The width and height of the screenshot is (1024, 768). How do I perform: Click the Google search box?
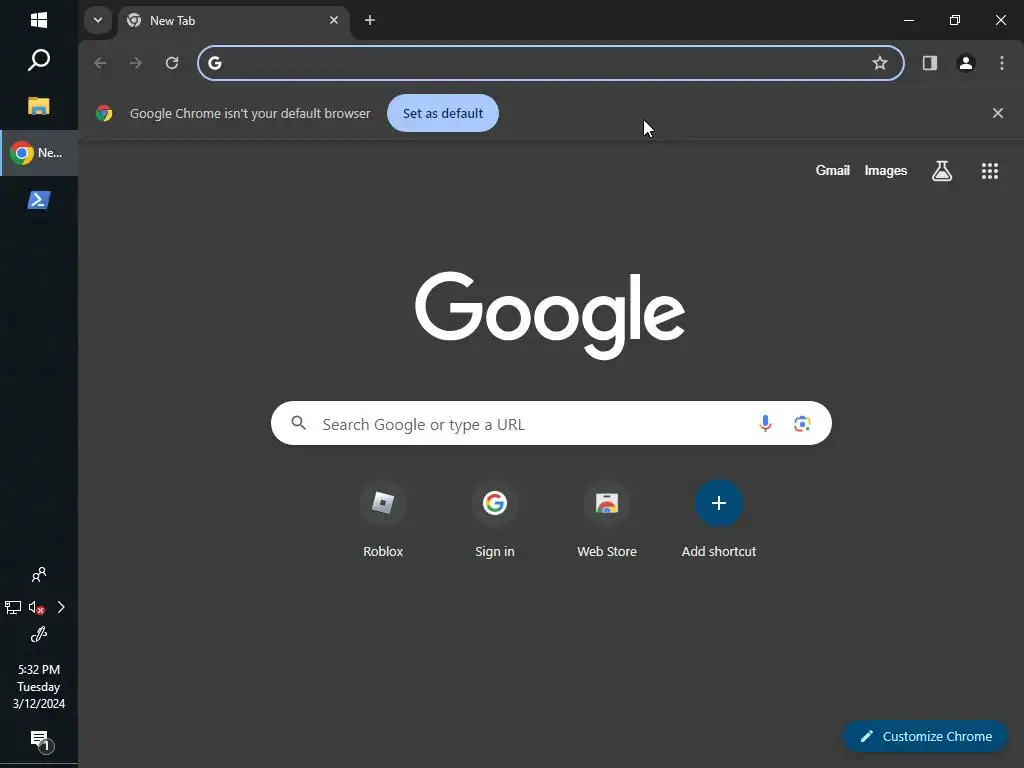point(551,423)
